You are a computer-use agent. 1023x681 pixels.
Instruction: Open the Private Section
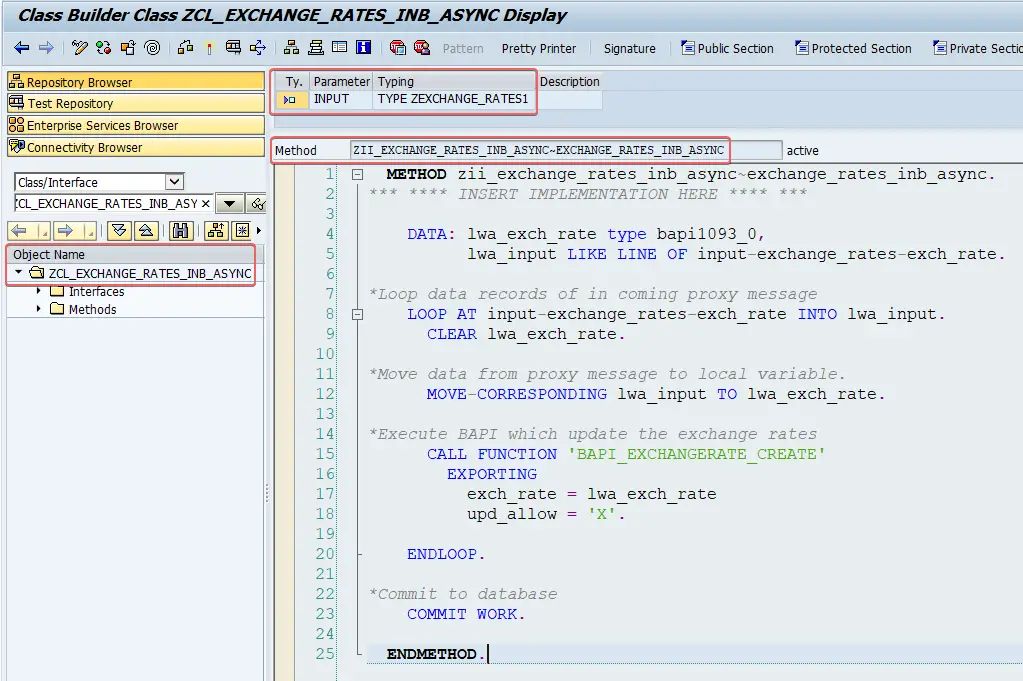pos(977,48)
